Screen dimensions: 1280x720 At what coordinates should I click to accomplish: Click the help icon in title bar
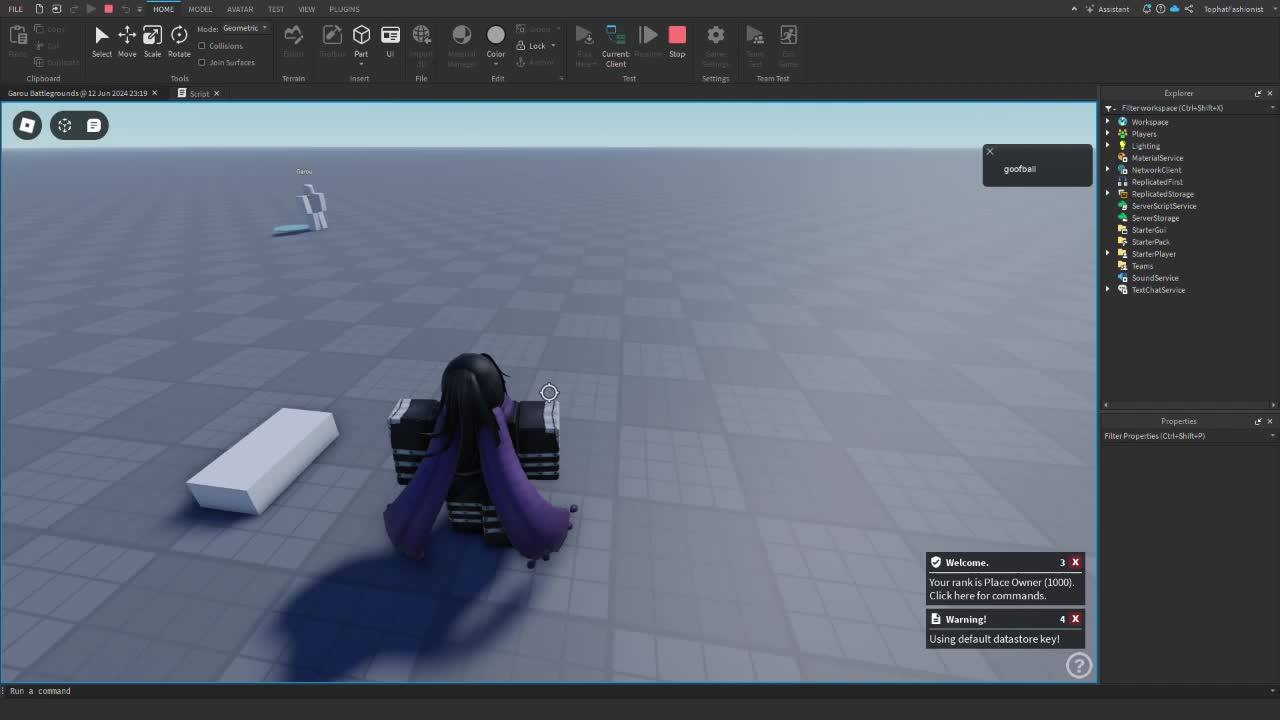click(x=1161, y=9)
